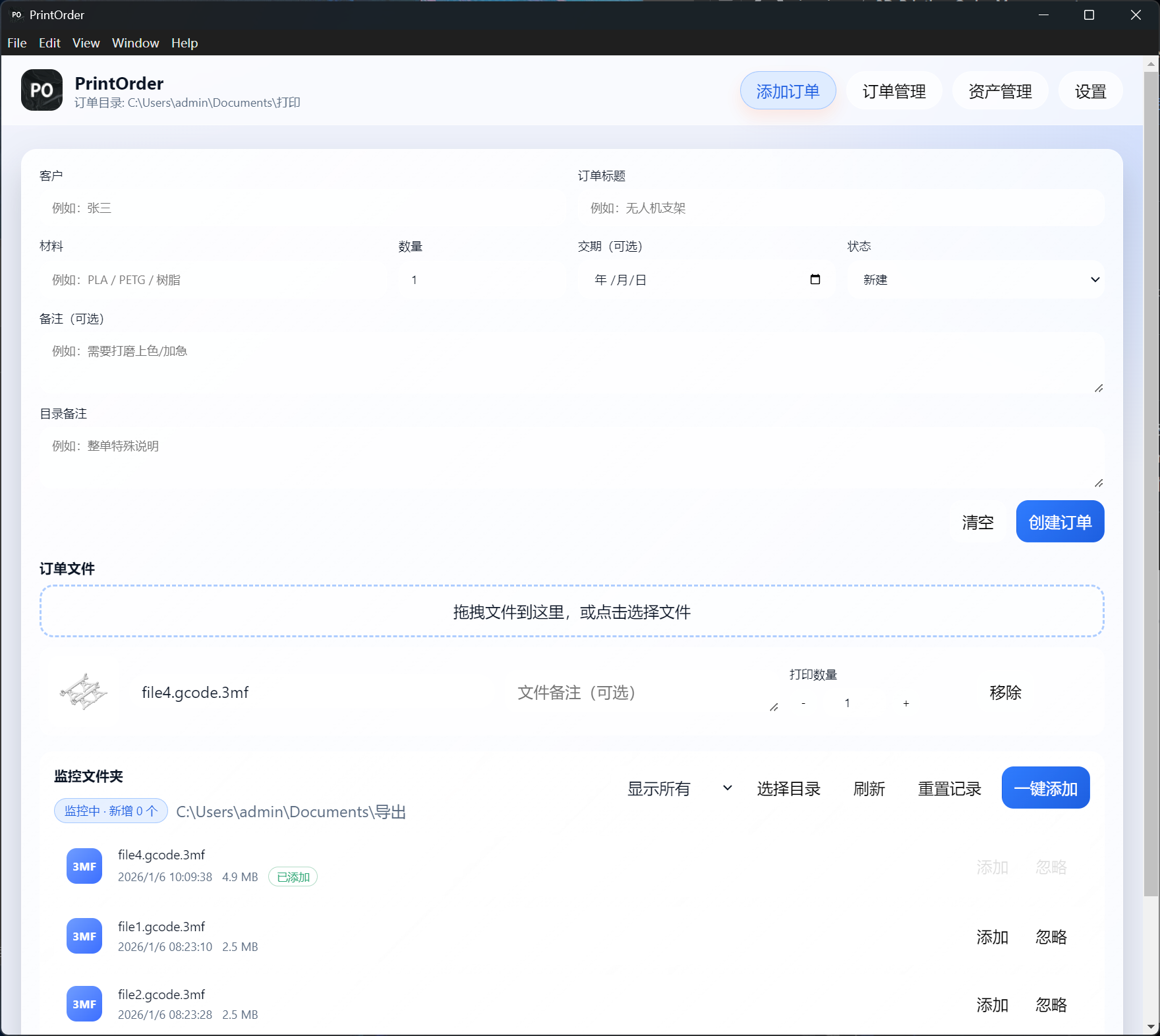Open the 设置 settings tab
1160x1036 pixels.
pos(1090,91)
